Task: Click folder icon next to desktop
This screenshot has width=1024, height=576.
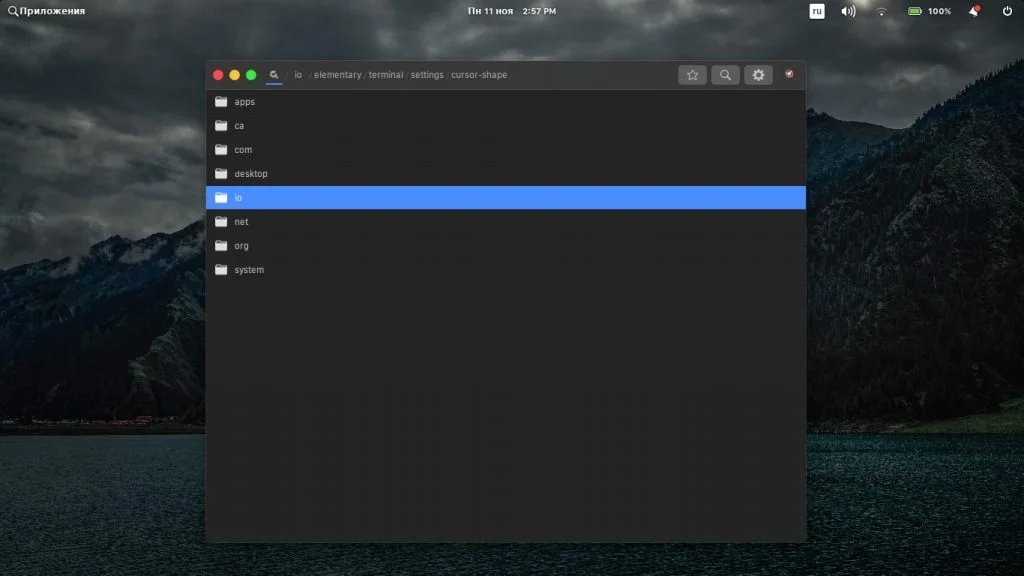Action: [x=221, y=173]
